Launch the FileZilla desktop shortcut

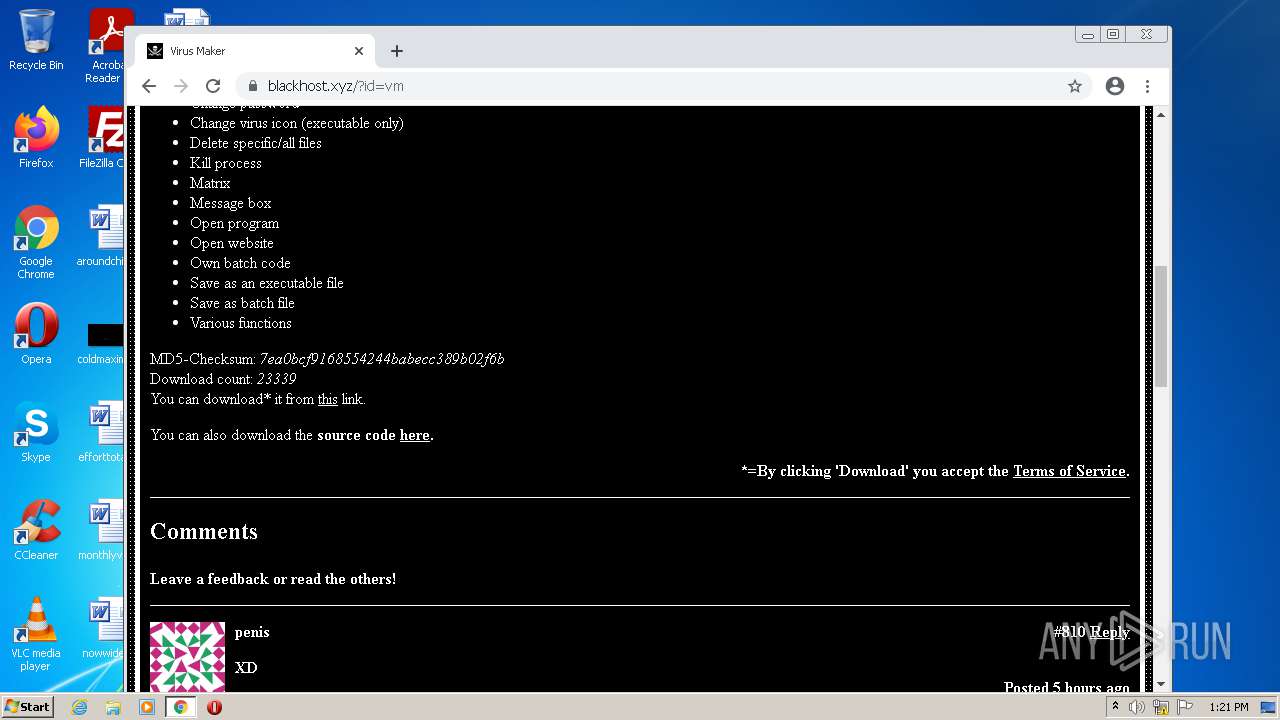[x=104, y=138]
